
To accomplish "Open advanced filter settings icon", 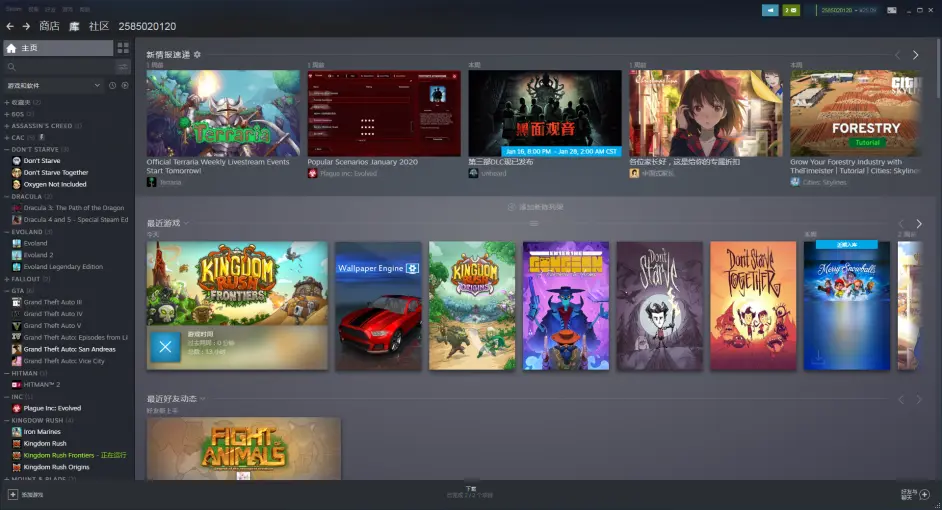I will pyautogui.click(x=123, y=67).
